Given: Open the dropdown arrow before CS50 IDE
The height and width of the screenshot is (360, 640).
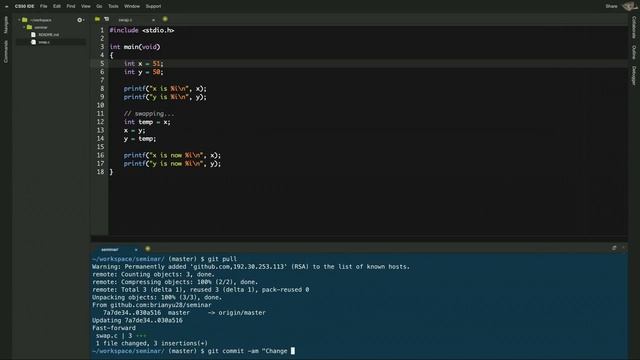Looking at the screenshot, I should click(x=6, y=7).
